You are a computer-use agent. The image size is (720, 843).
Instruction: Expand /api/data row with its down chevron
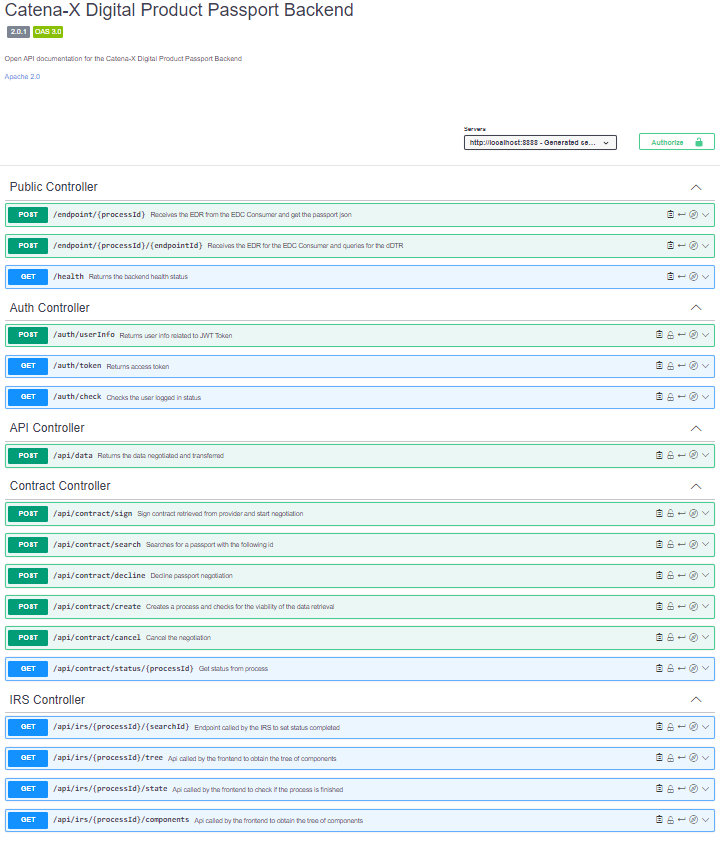pyautogui.click(x=705, y=455)
